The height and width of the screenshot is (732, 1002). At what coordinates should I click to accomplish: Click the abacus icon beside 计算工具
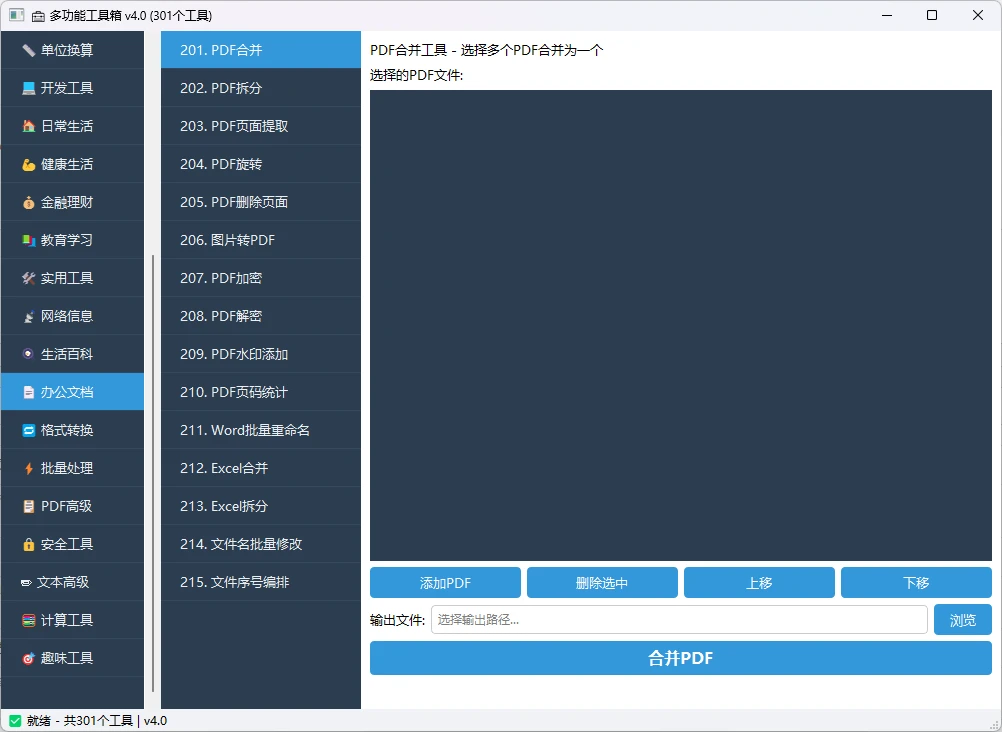point(28,620)
